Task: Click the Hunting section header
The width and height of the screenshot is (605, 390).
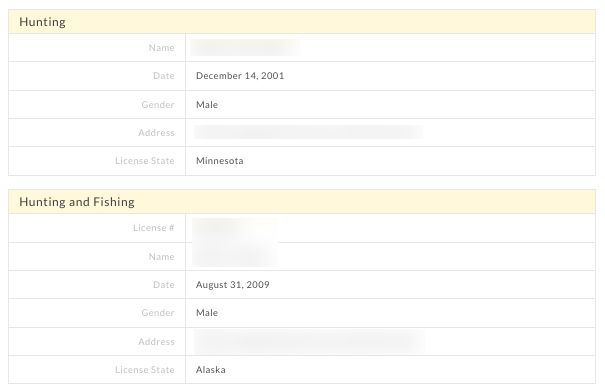Action: tap(302, 22)
